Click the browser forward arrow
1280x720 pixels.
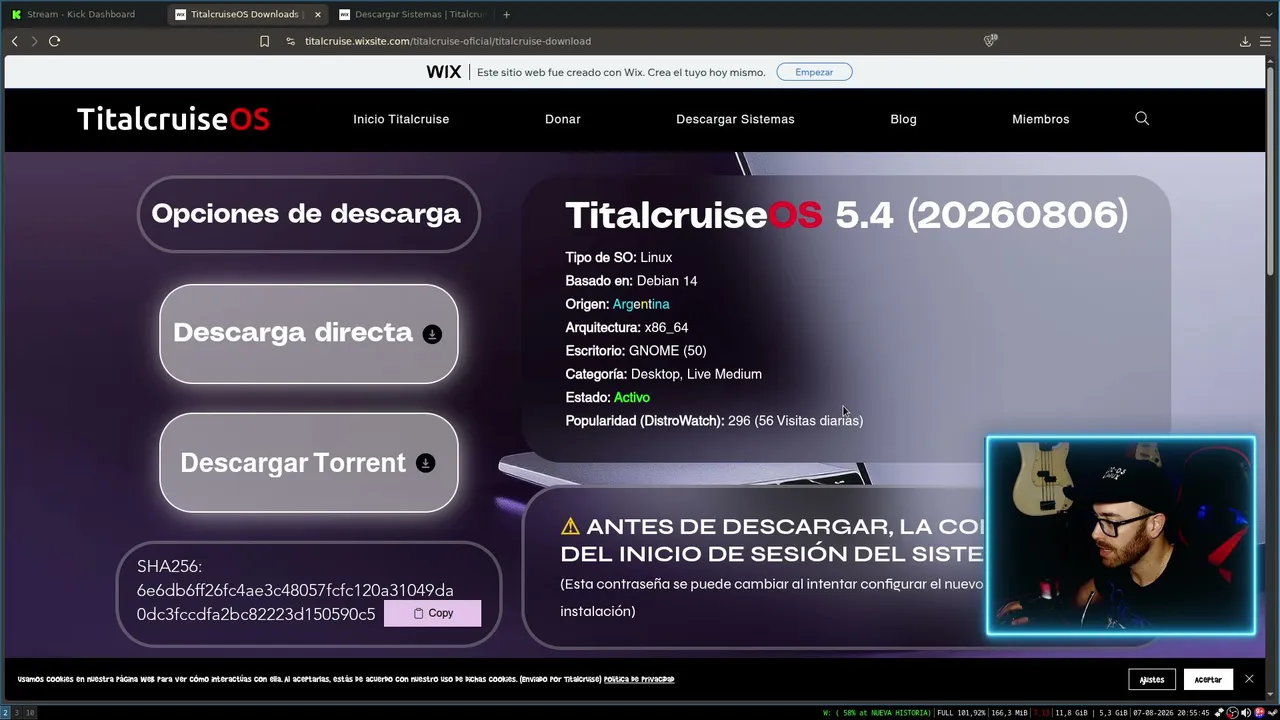tap(34, 41)
